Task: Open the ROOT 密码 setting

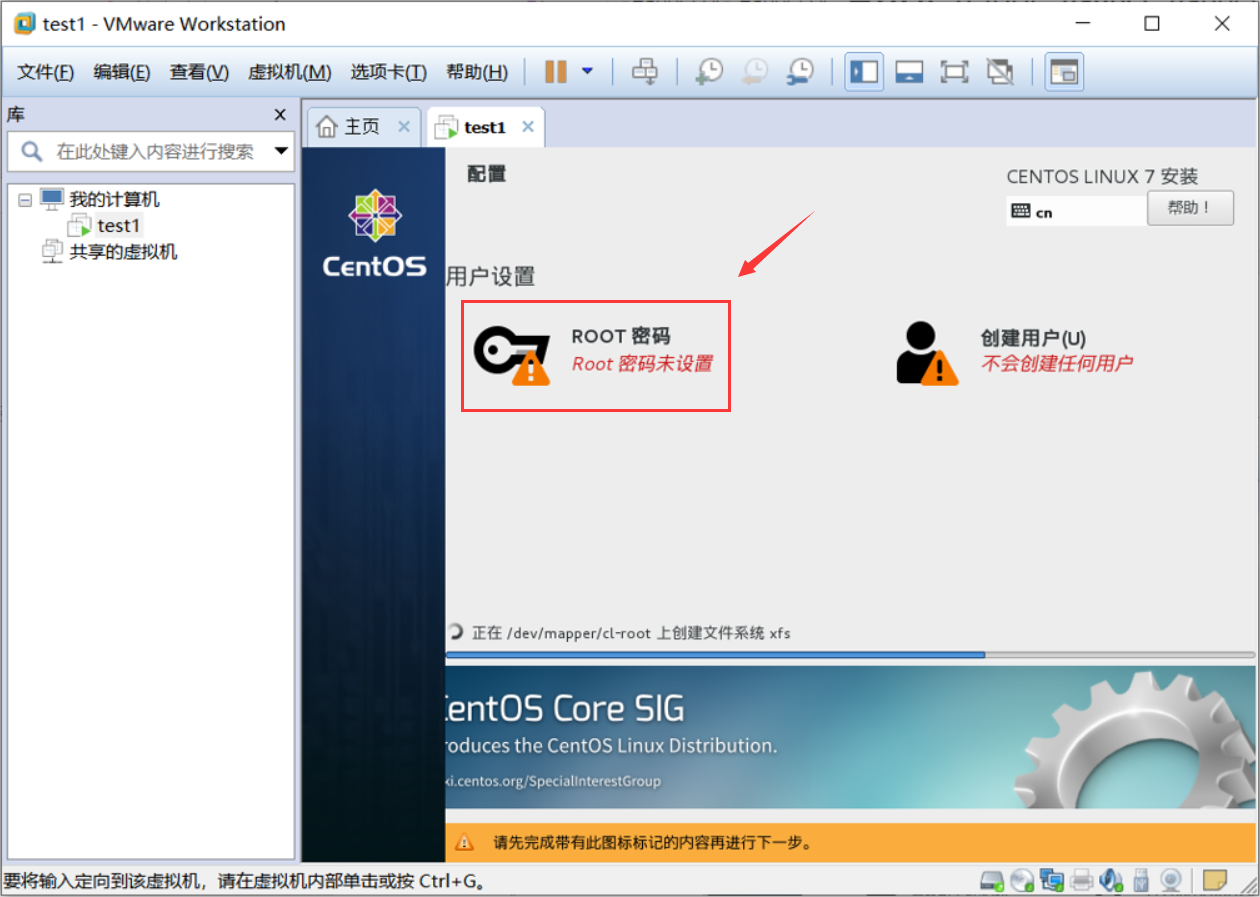Action: tap(595, 355)
